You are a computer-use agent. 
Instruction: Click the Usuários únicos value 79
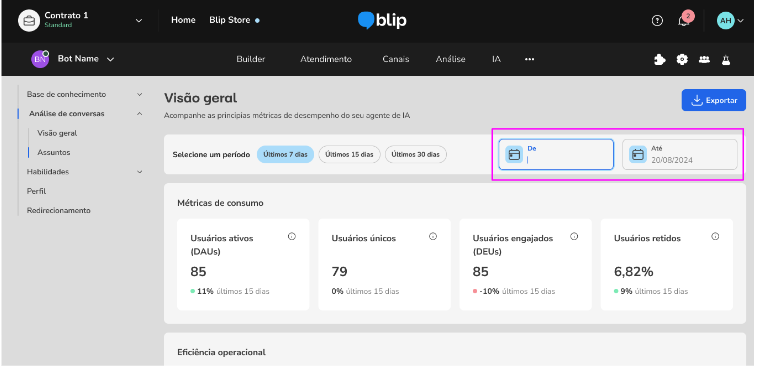339,272
